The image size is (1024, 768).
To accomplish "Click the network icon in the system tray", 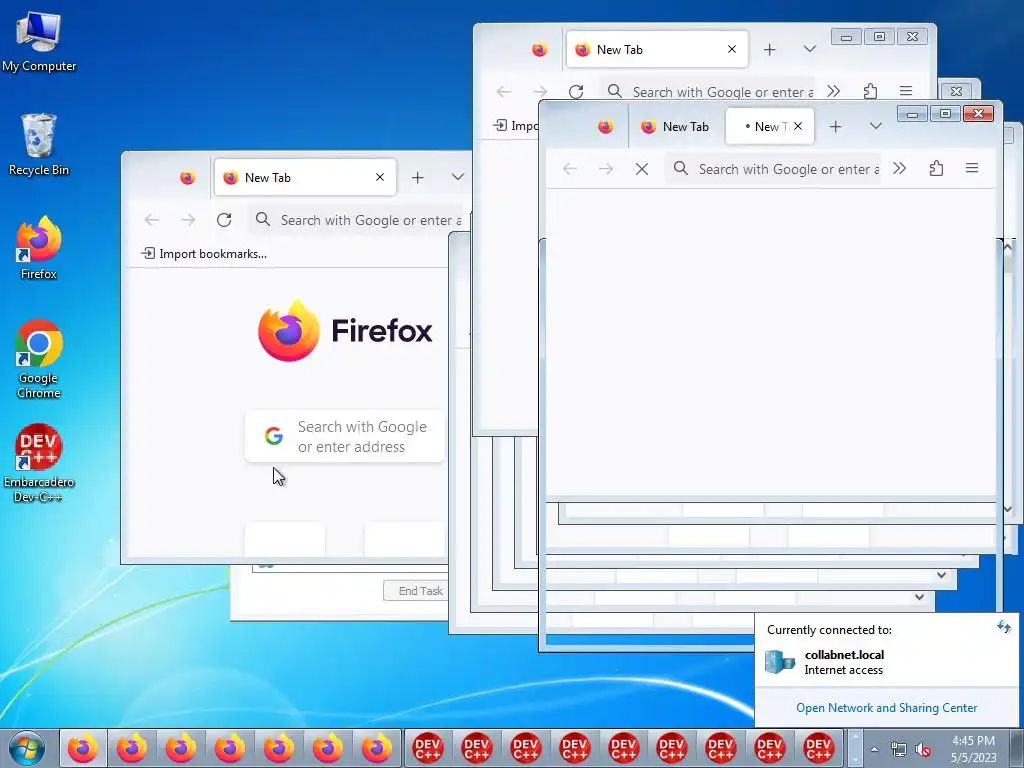I will point(899,749).
